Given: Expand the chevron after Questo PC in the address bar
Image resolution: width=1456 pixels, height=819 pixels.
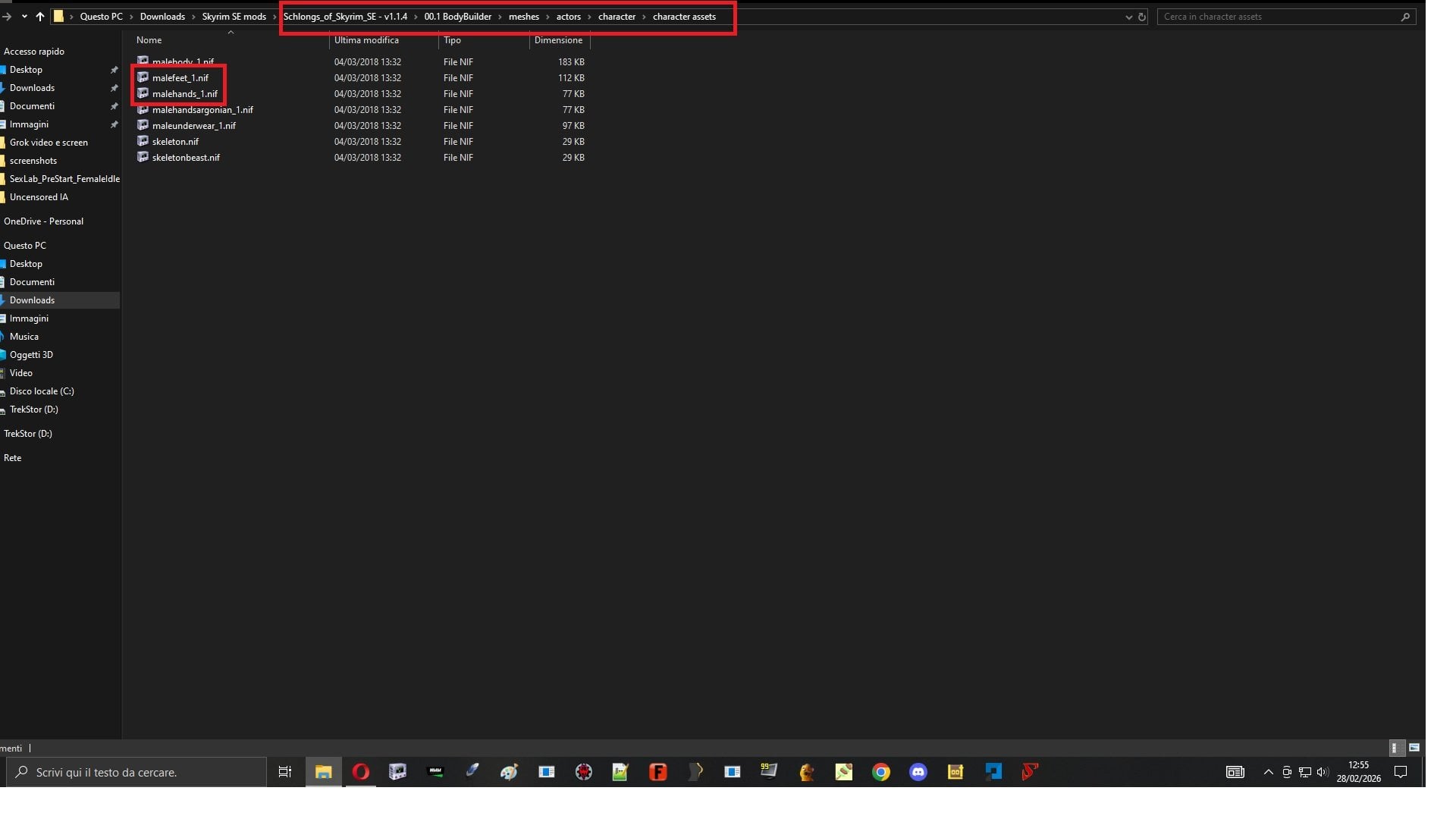Looking at the screenshot, I should [131, 17].
